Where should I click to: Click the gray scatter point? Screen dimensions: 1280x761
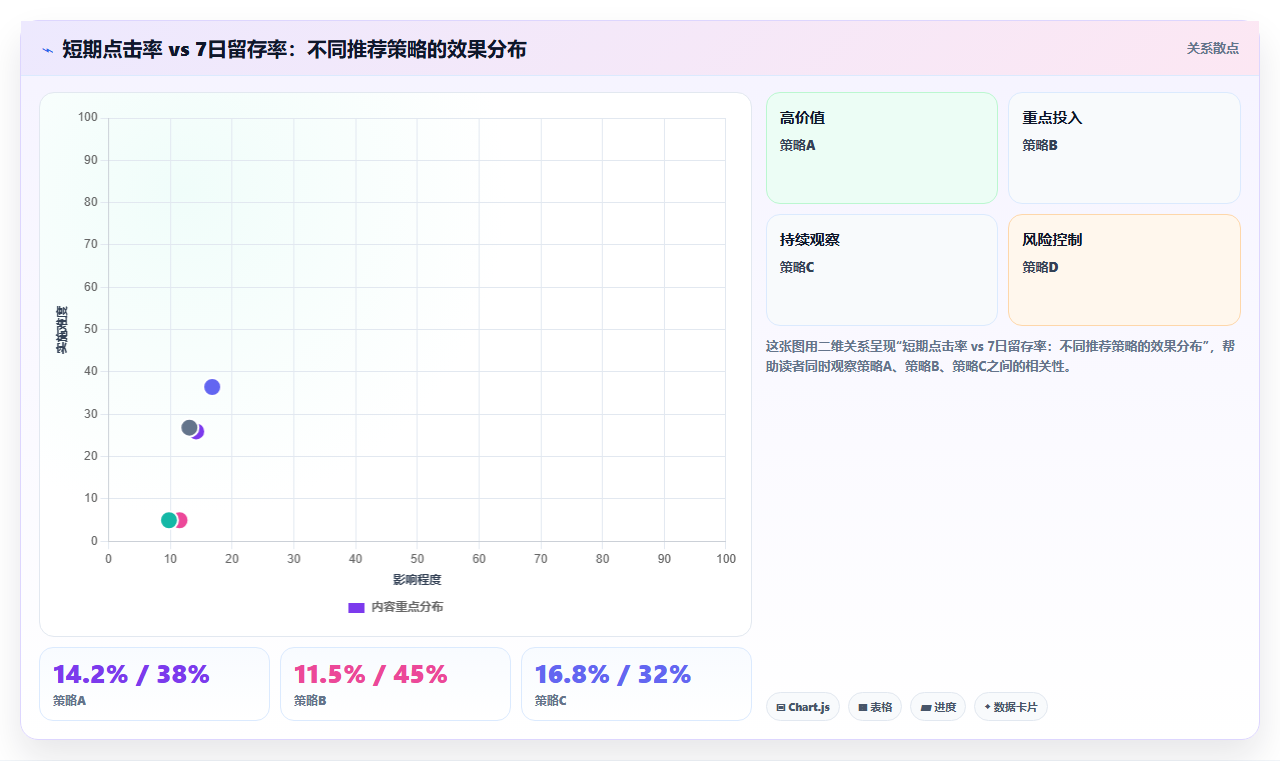tap(189, 428)
